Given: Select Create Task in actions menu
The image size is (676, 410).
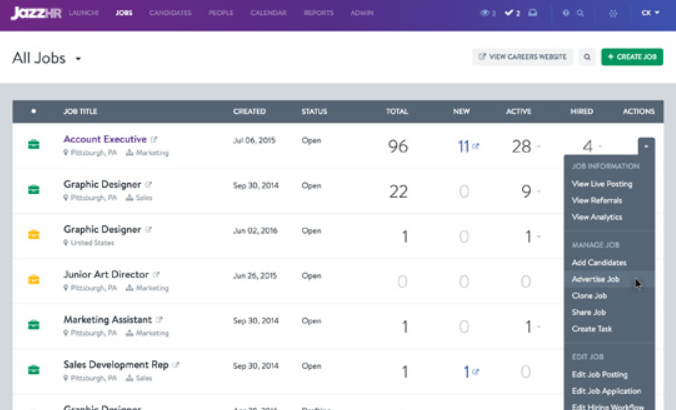Looking at the screenshot, I should point(592,329).
